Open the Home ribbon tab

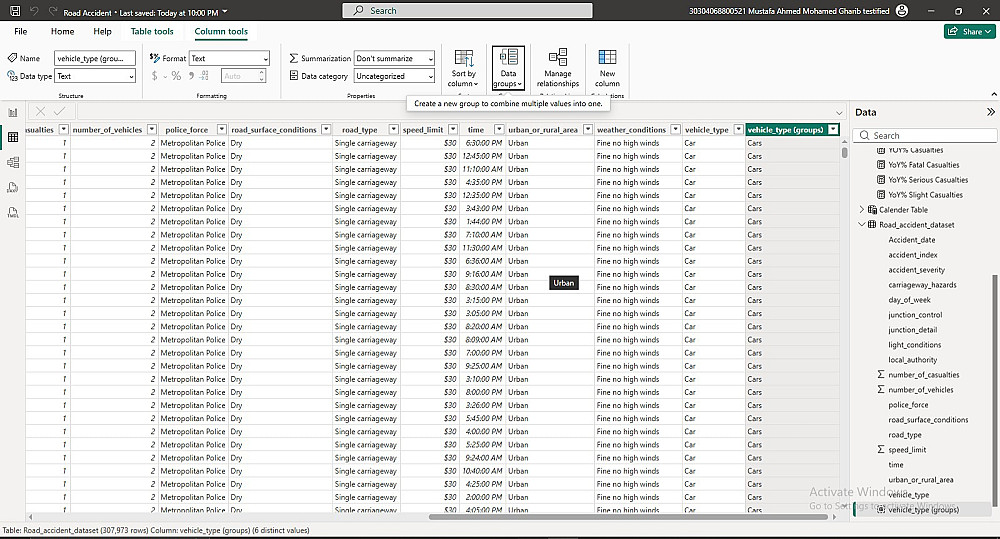(x=62, y=32)
